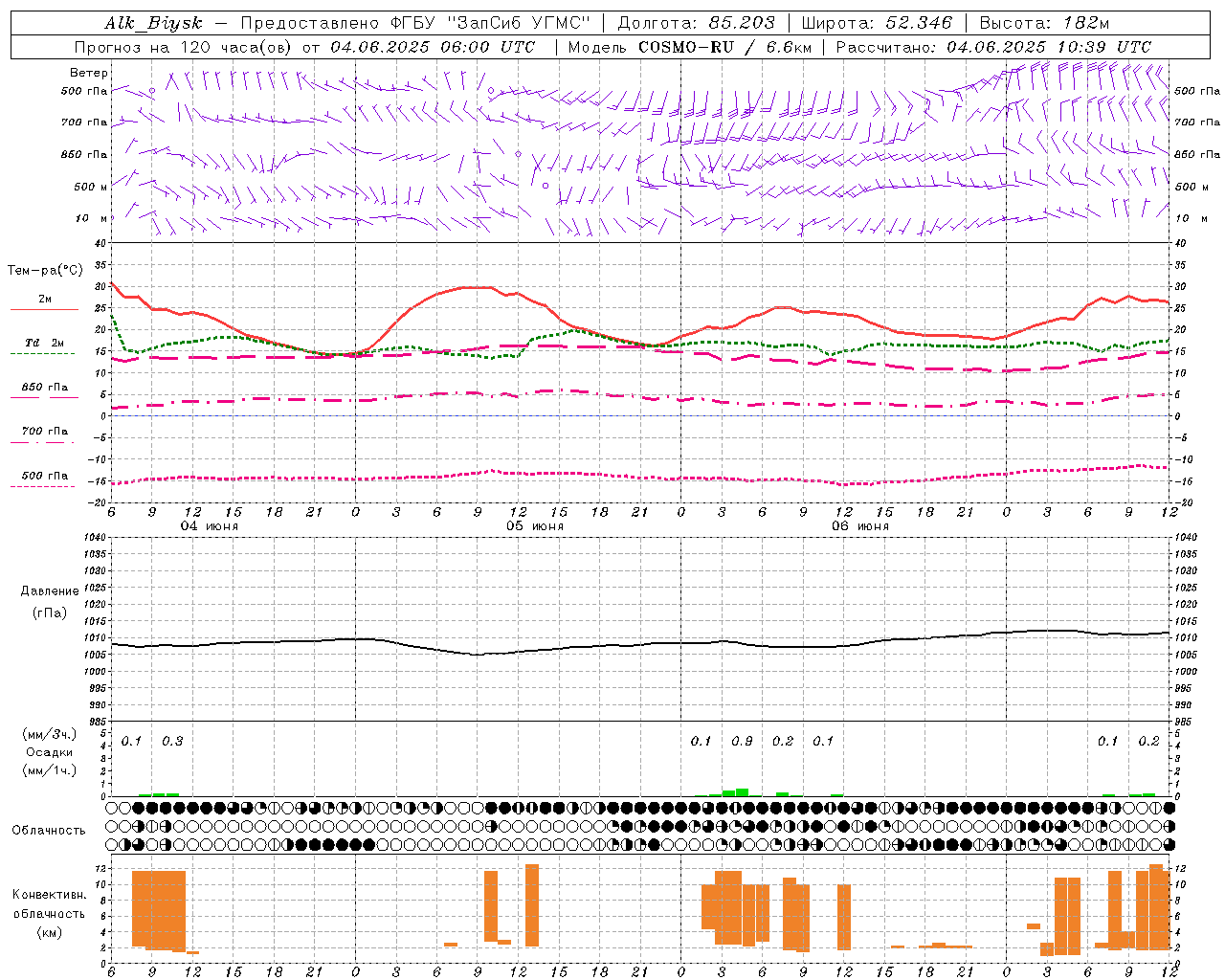This screenshot has height=980, width=1225.
Task: Click the 'Модель COSMO-RU / 6.6км' label
Action: [x=690, y=47]
